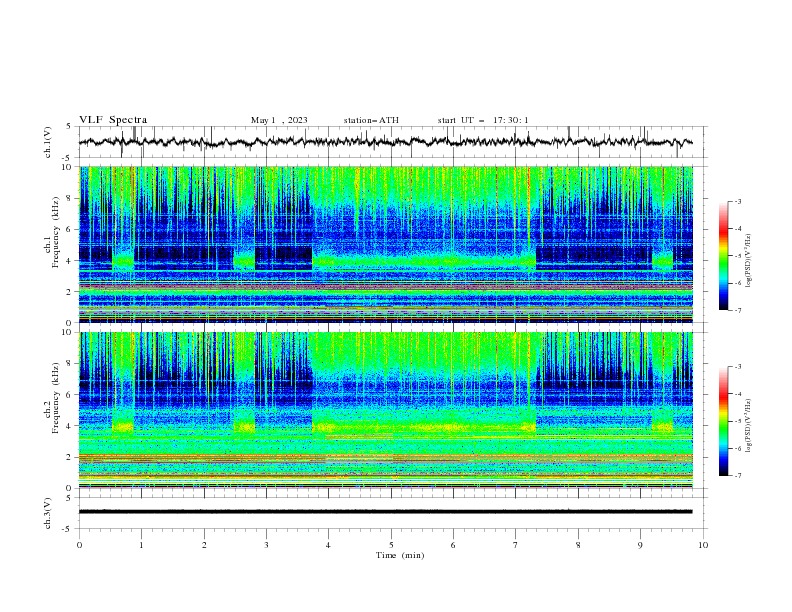792x612 pixels.
Task: Select the "start UT = 17:30:1" text
Action: point(483,120)
